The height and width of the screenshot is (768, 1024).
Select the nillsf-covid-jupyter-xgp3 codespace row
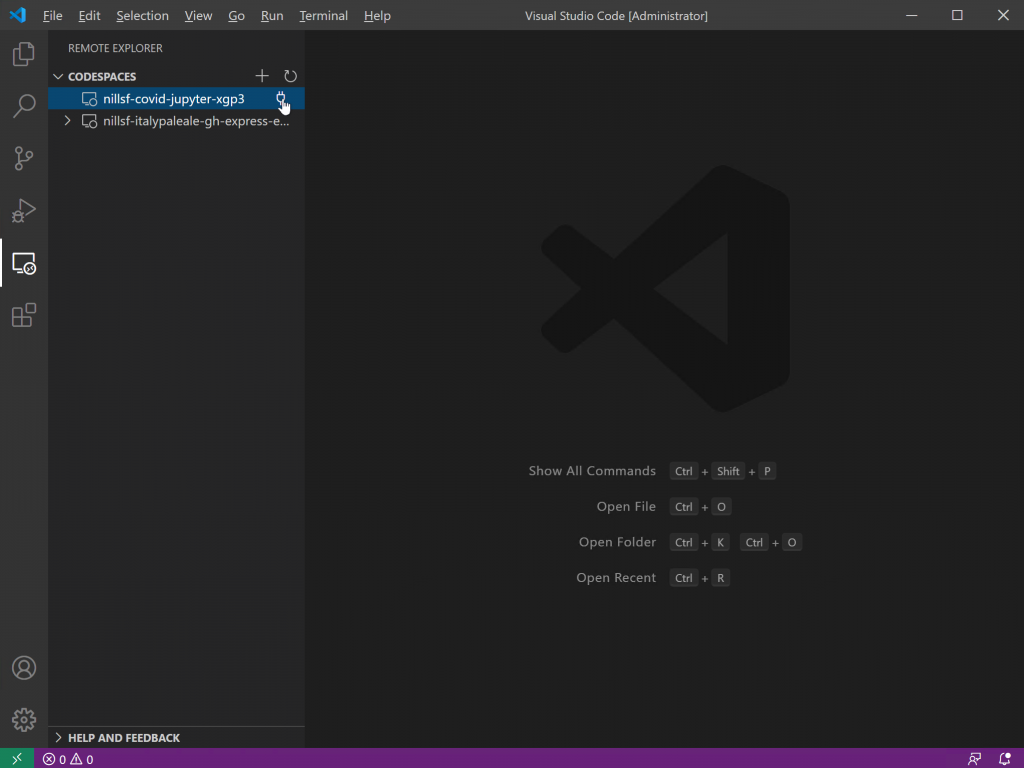176,99
